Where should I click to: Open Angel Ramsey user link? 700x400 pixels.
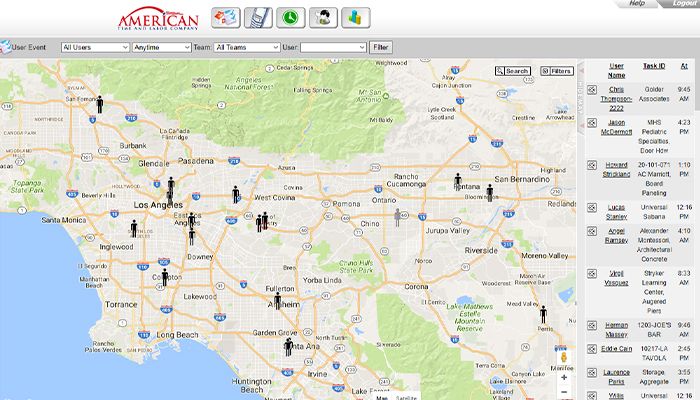coord(616,236)
